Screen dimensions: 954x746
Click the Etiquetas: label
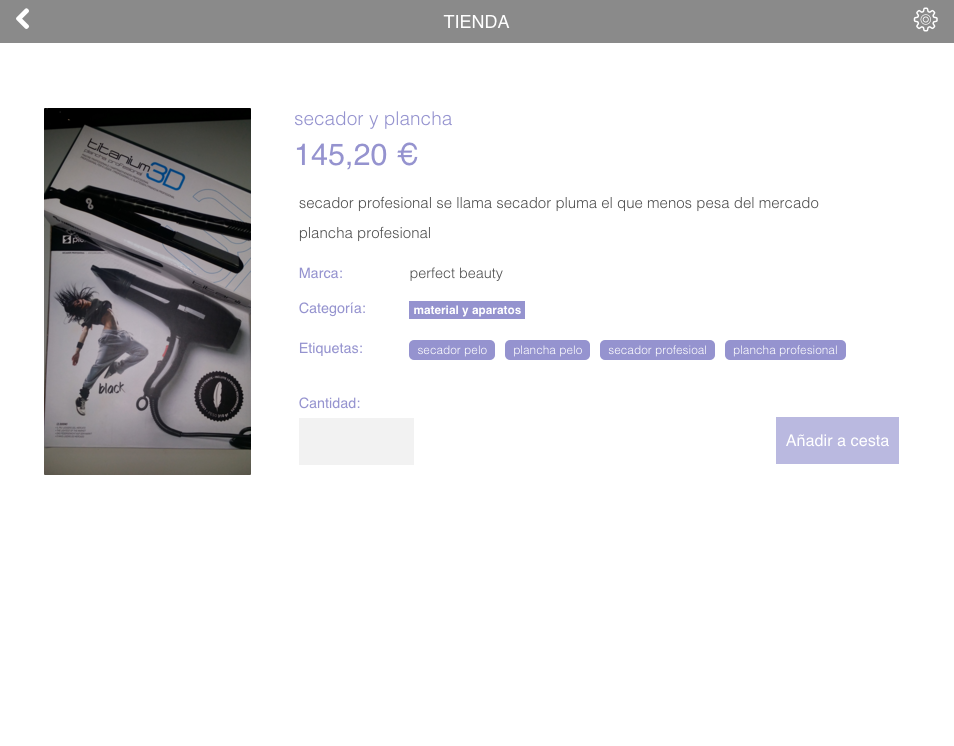coord(330,349)
